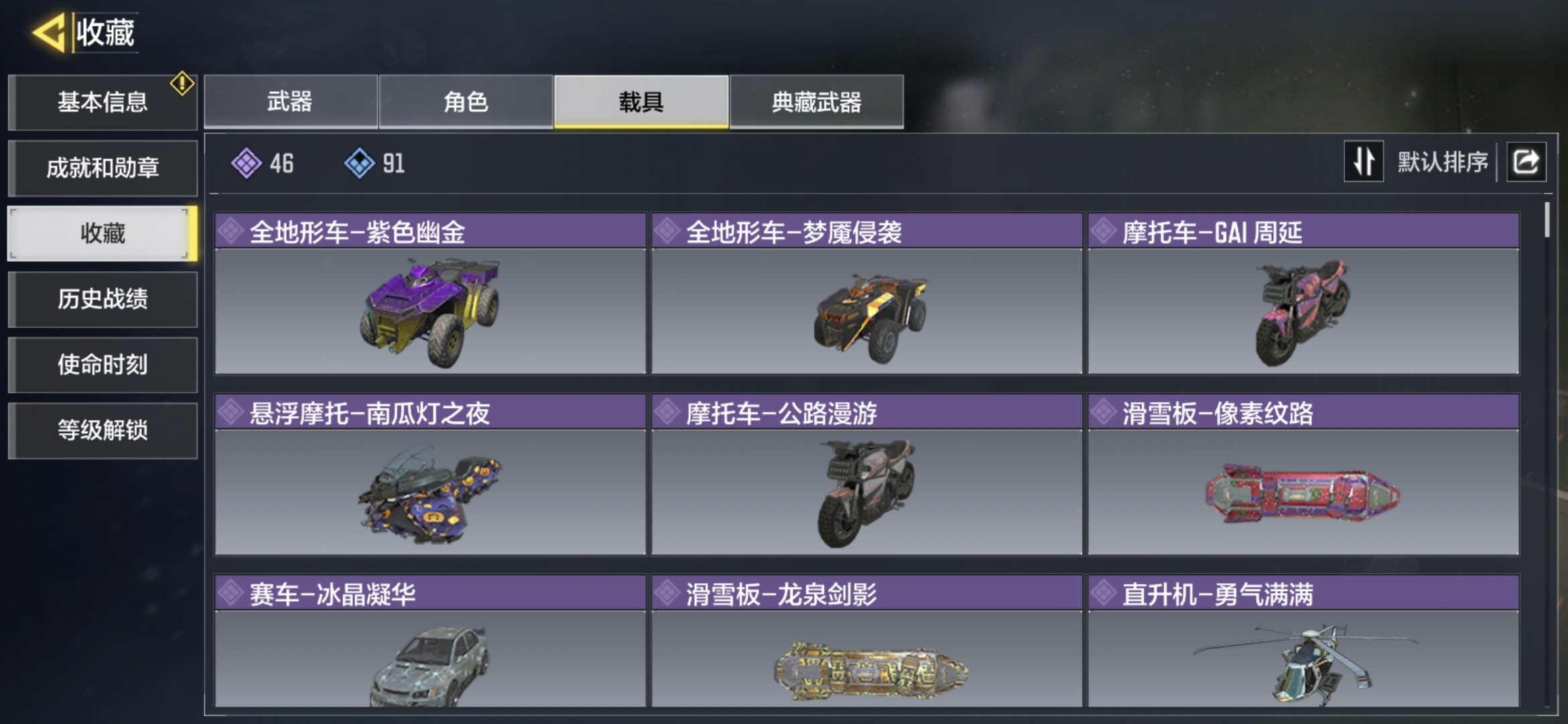Open the share icon next to 默认排序
Image resolution: width=1568 pixels, height=724 pixels.
[x=1526, y=162]
